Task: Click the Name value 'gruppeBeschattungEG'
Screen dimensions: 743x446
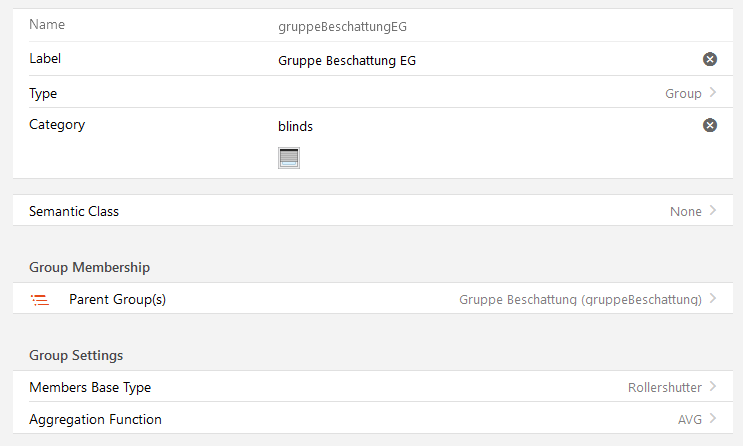Action: (342, 26)
